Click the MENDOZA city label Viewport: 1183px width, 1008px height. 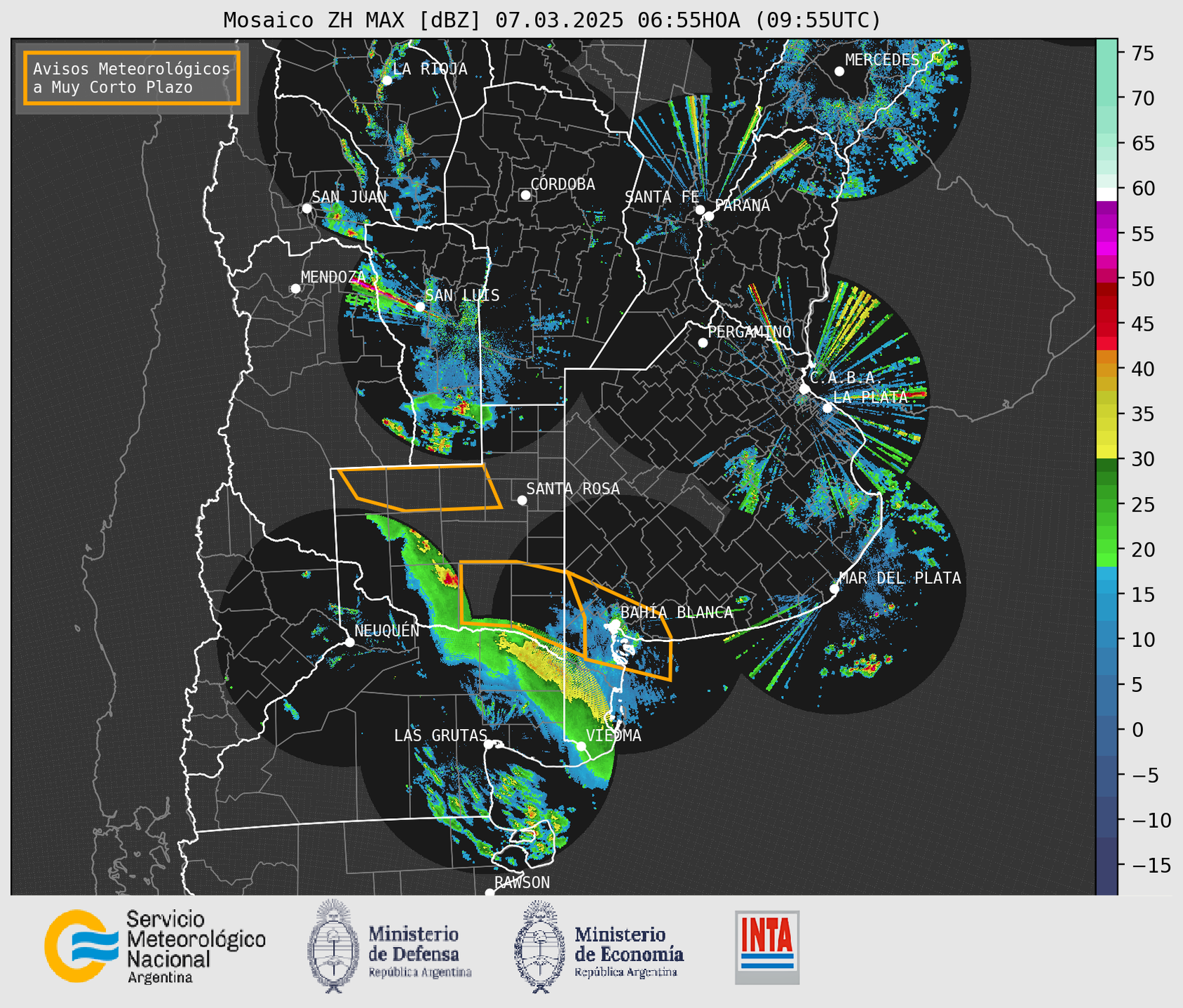(x=333, y=277)
